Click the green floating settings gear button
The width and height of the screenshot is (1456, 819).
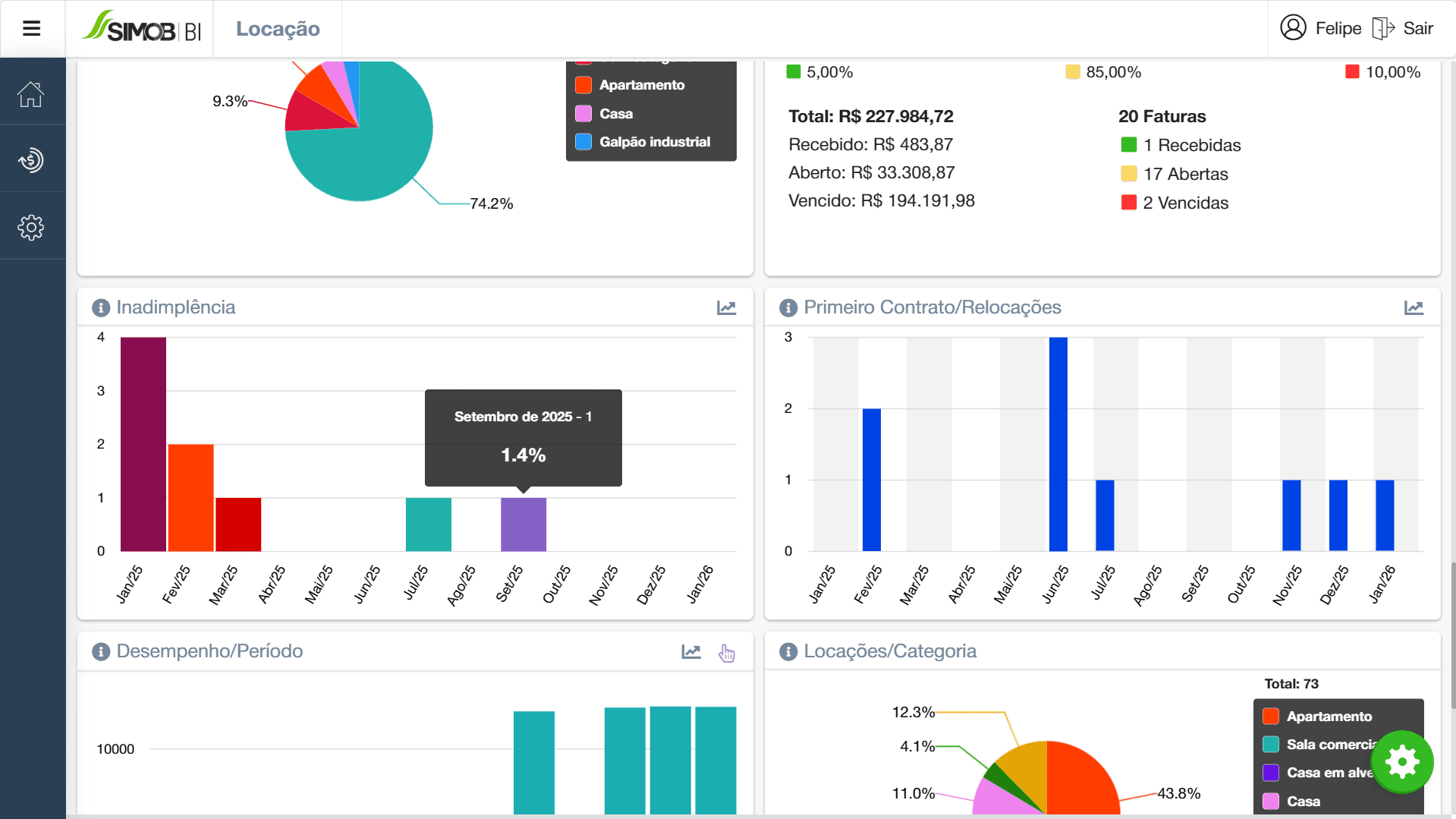(1402, 761)
